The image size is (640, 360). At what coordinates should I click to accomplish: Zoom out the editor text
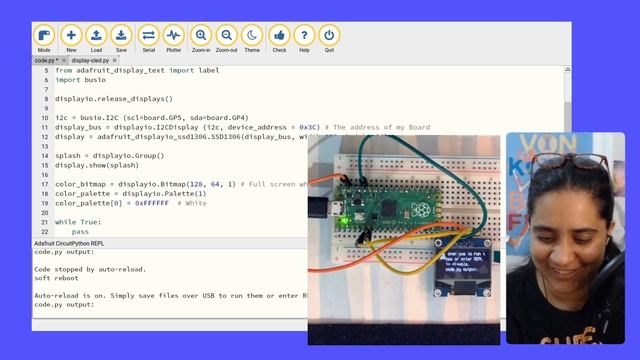(227, 39)
